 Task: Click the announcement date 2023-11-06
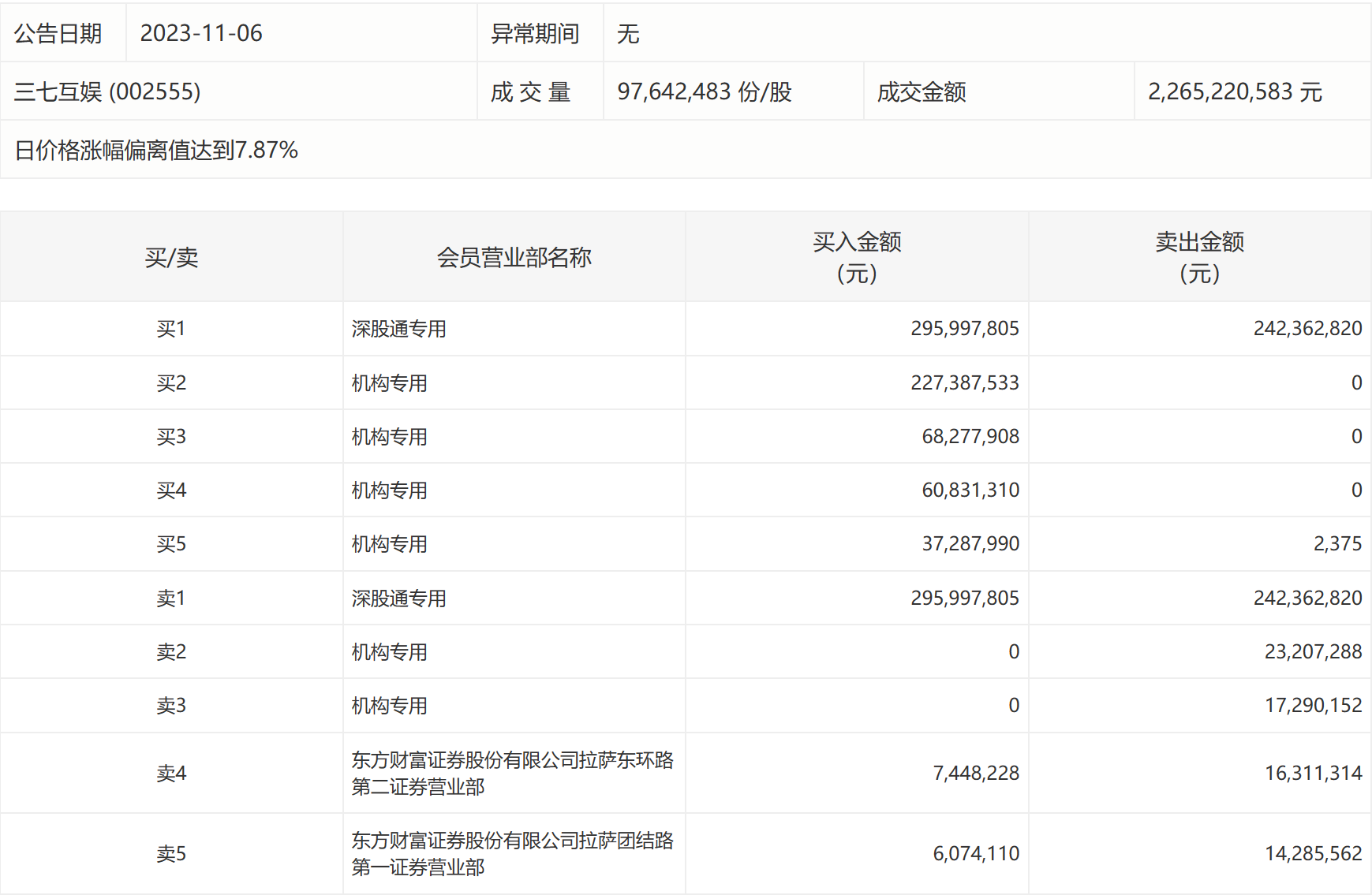pos(201,33)
